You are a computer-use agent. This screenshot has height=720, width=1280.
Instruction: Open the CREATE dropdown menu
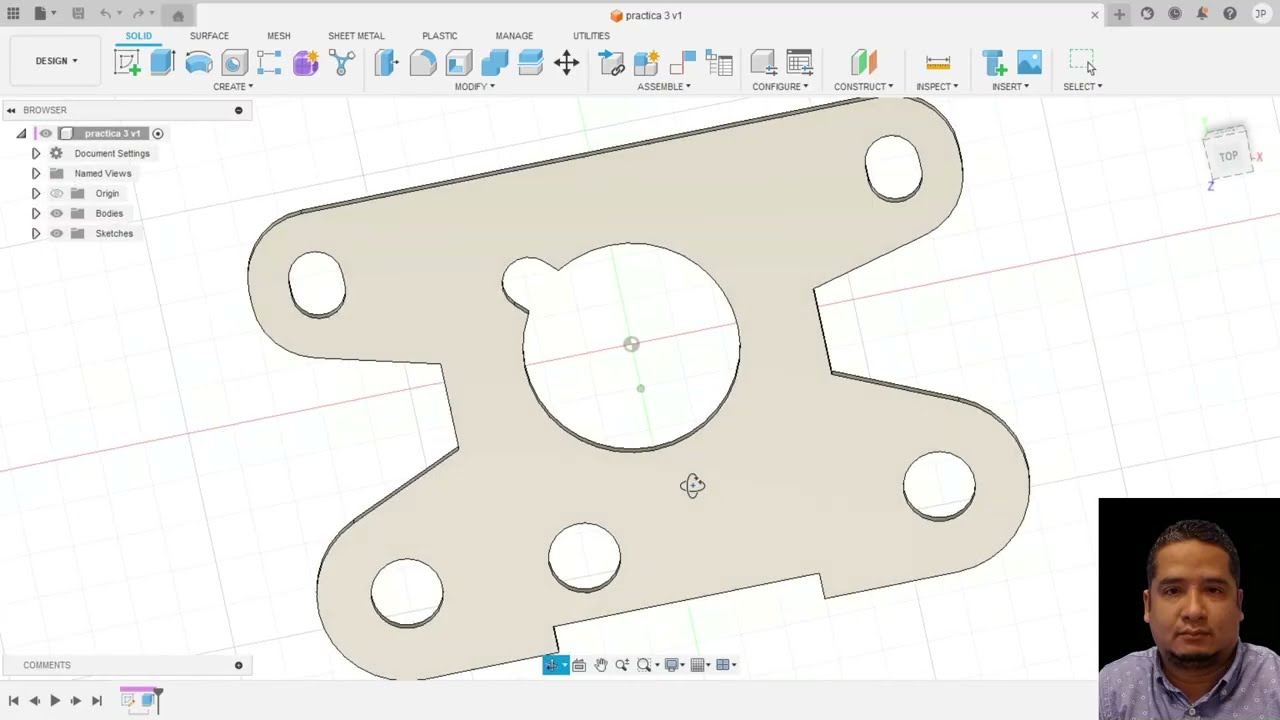233,86
